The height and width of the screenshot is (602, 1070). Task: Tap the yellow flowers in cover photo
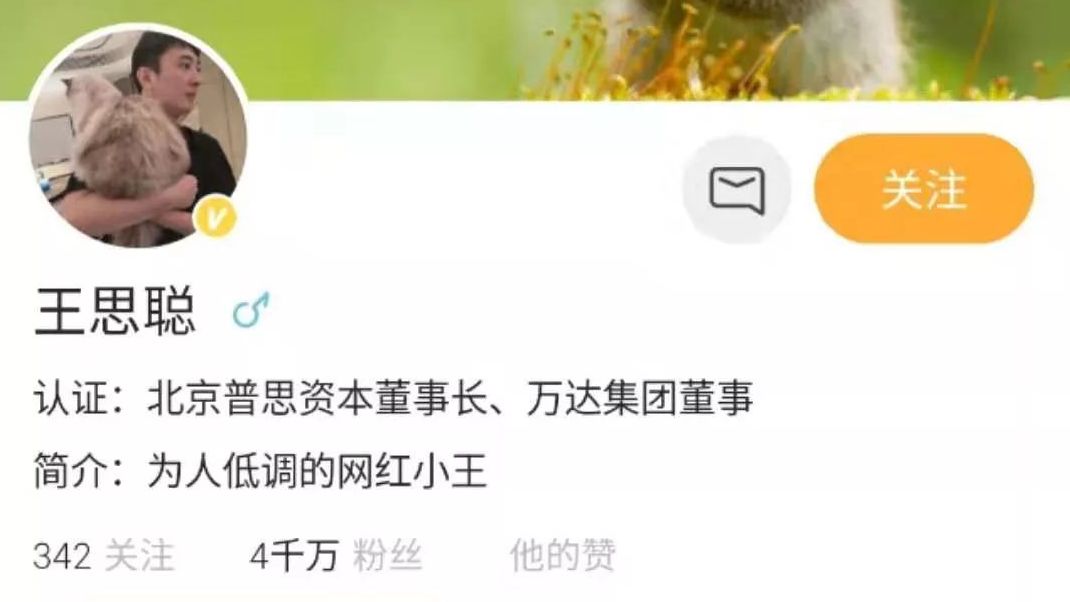click(x=655, y=61)
